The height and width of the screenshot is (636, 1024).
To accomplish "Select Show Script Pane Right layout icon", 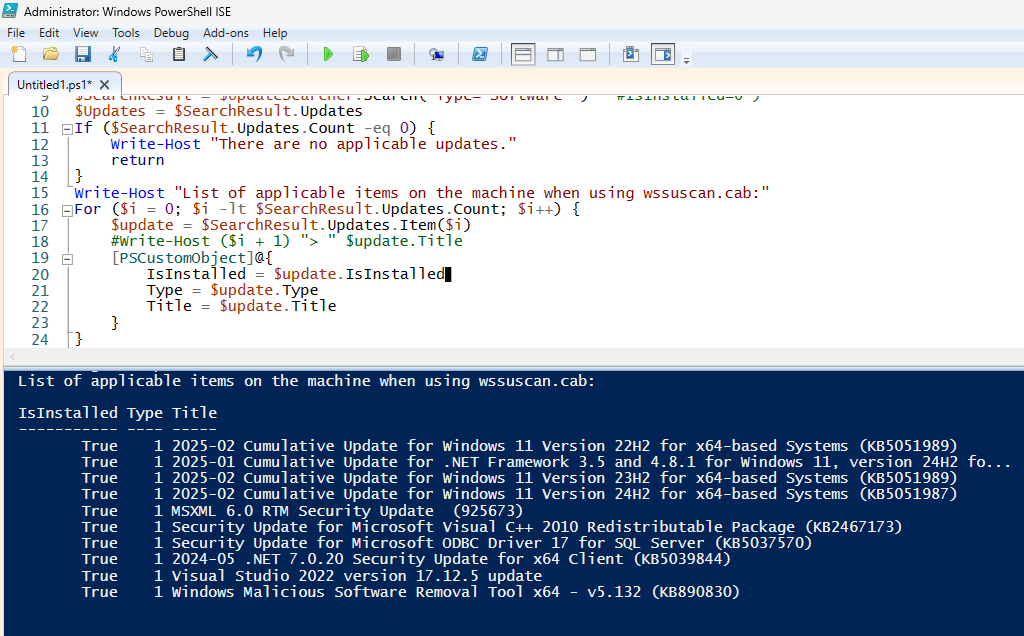I will [556, 54].
